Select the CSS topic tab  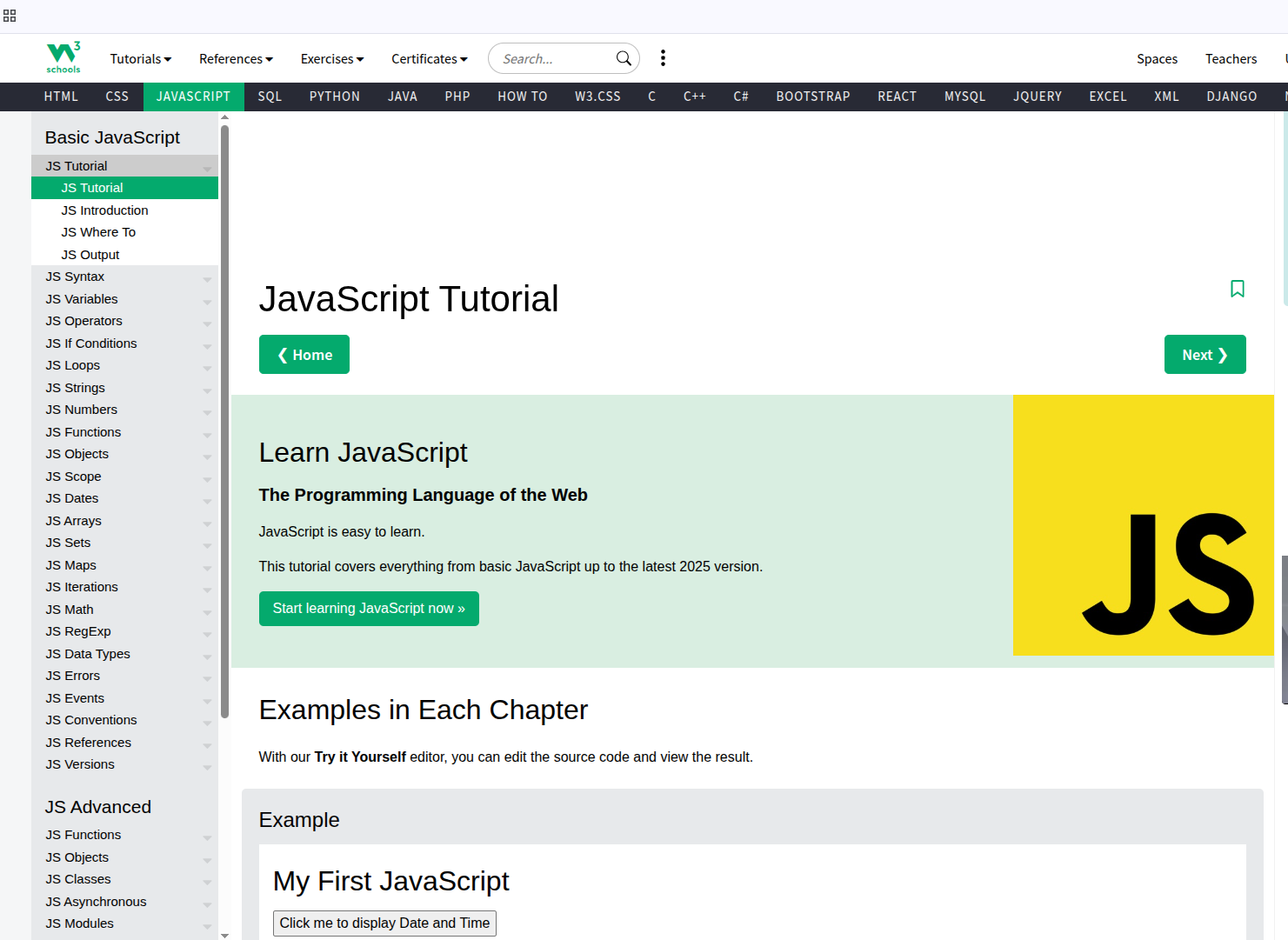coord(117,97)
